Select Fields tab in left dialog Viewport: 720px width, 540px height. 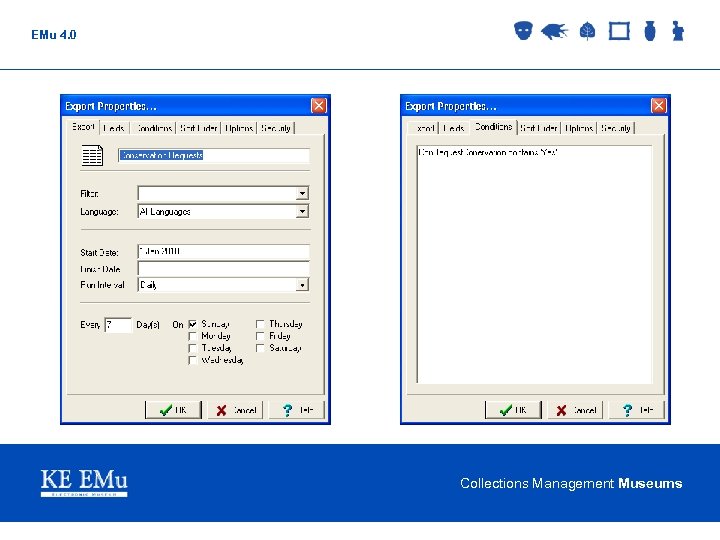point(114,128)
